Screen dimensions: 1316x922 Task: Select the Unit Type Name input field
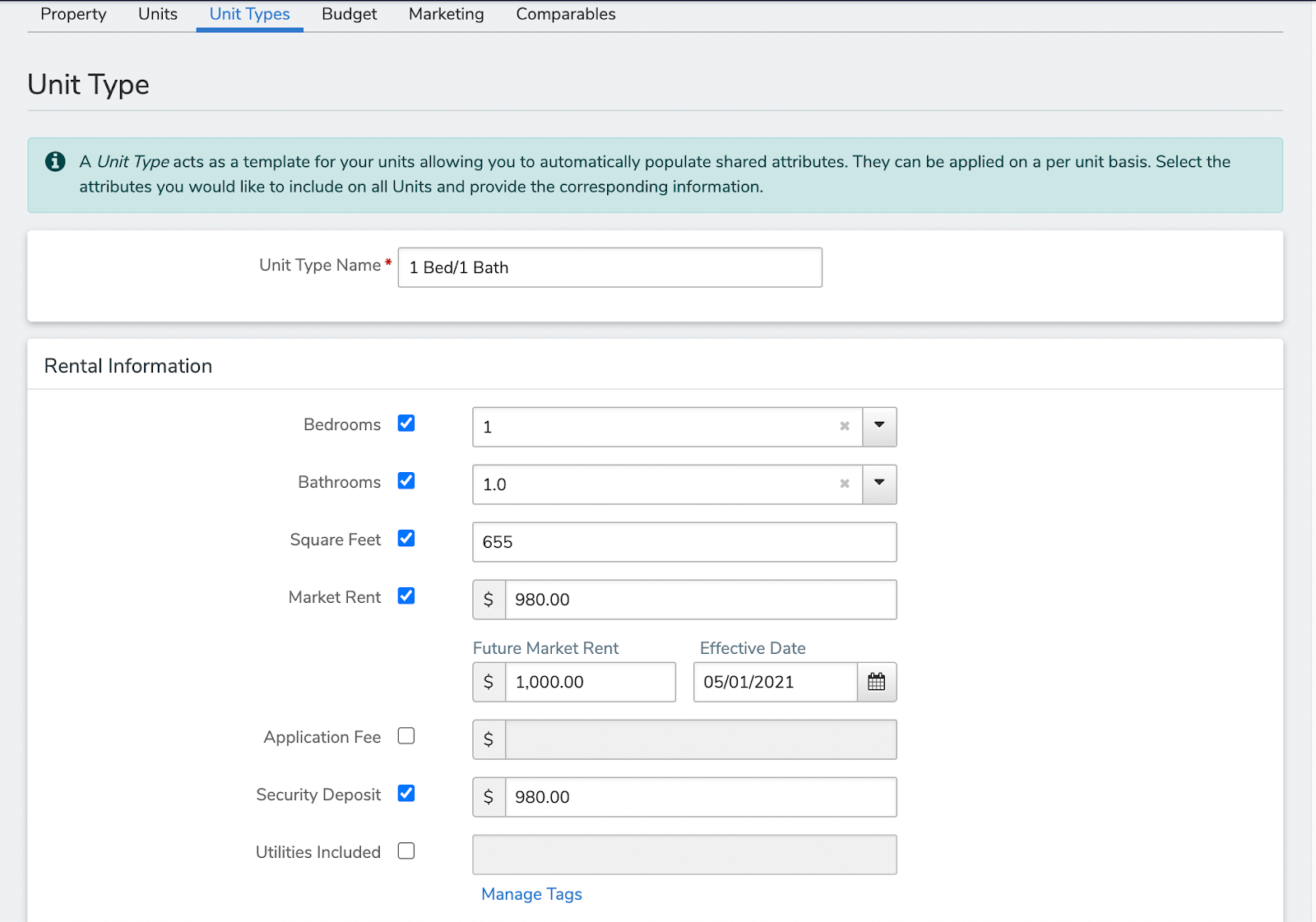609,267
